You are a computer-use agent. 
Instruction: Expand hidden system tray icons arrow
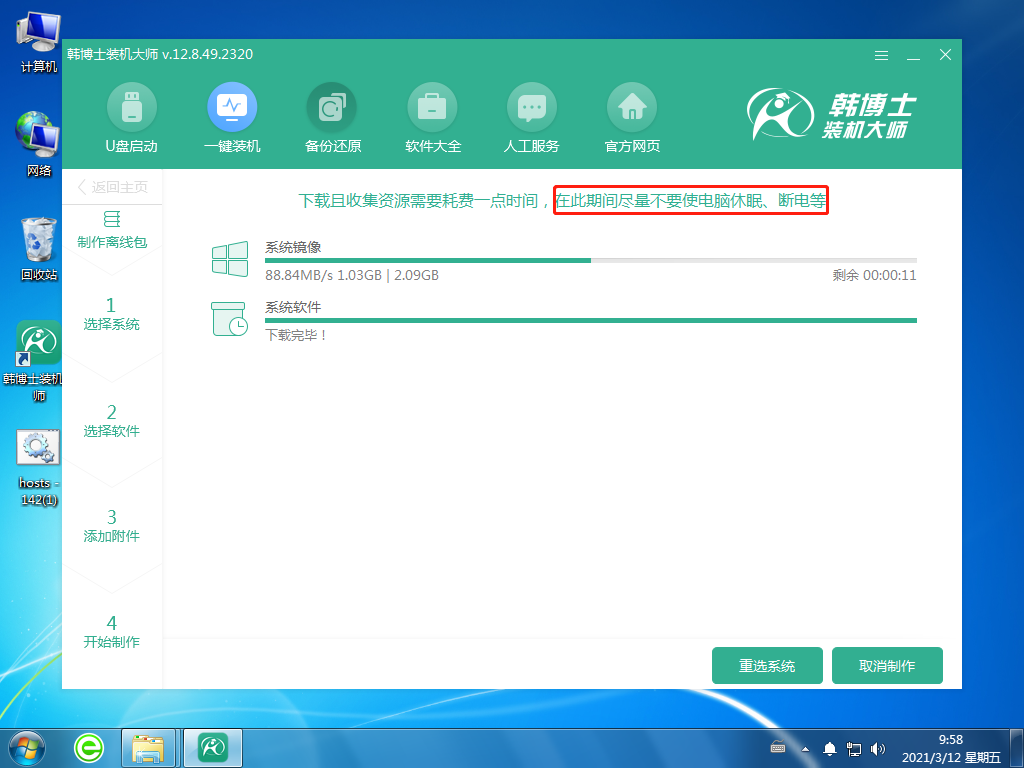click(806, 748)
